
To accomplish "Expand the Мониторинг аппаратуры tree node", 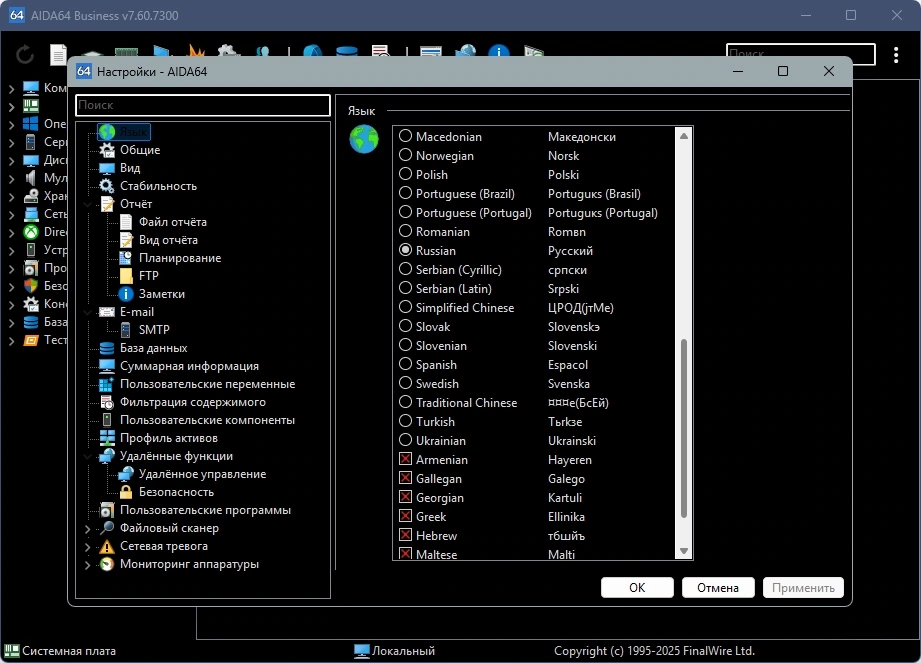I will (88, 565).
